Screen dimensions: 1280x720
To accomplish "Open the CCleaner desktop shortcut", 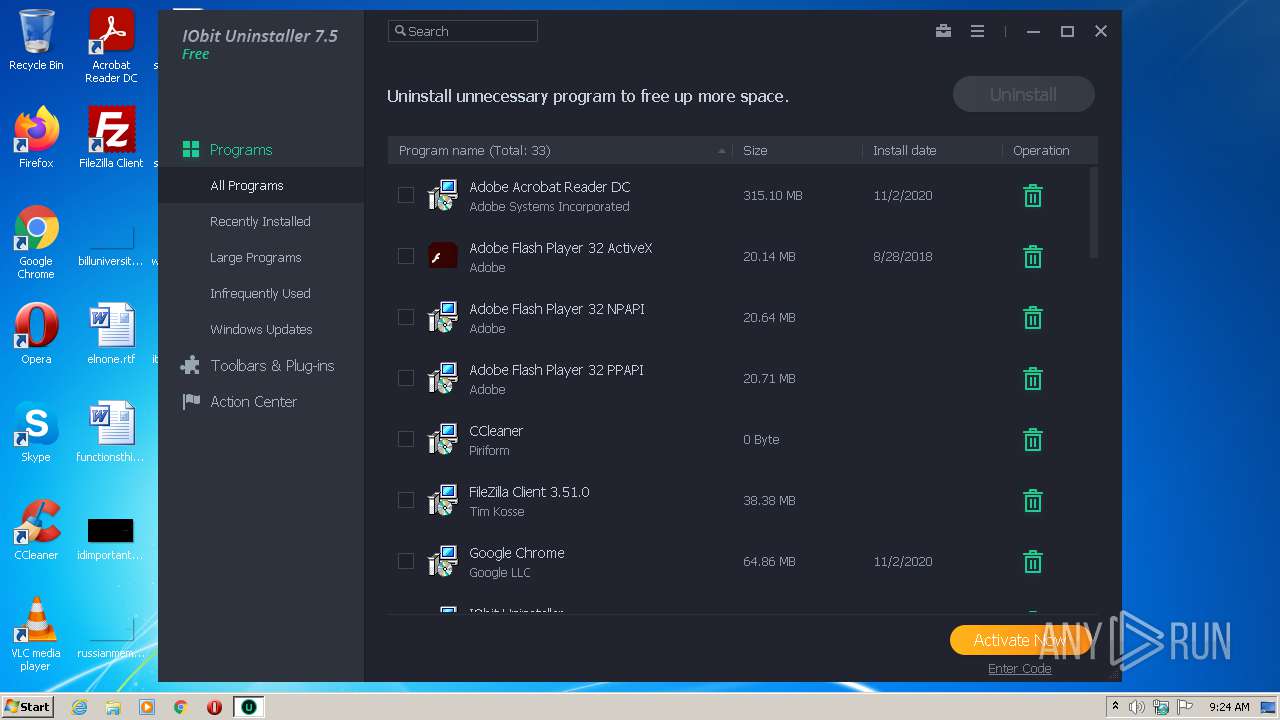I will [x=36, y=530].
